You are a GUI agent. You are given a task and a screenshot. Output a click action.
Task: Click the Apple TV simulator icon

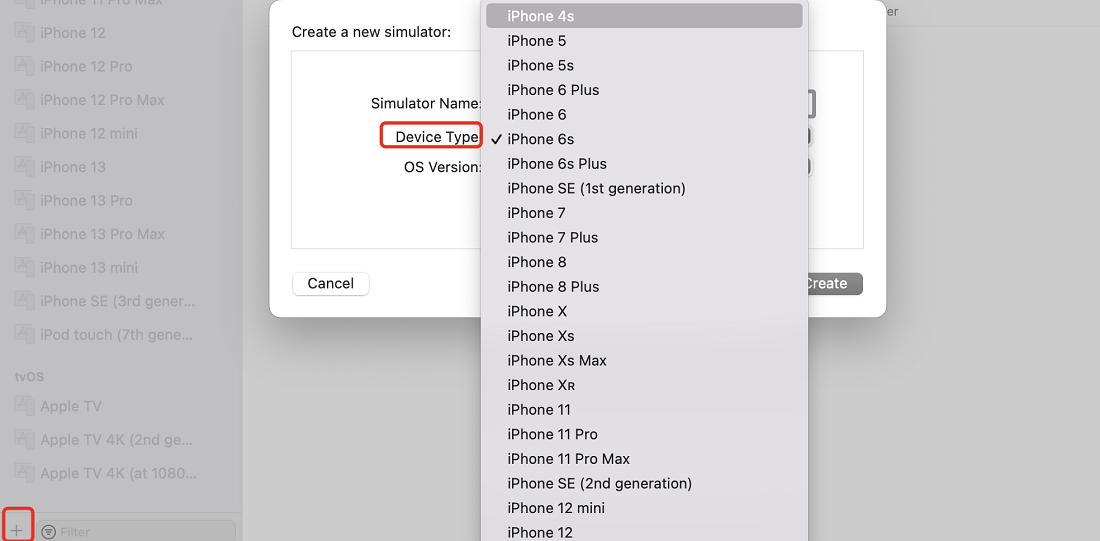point(25,406)
